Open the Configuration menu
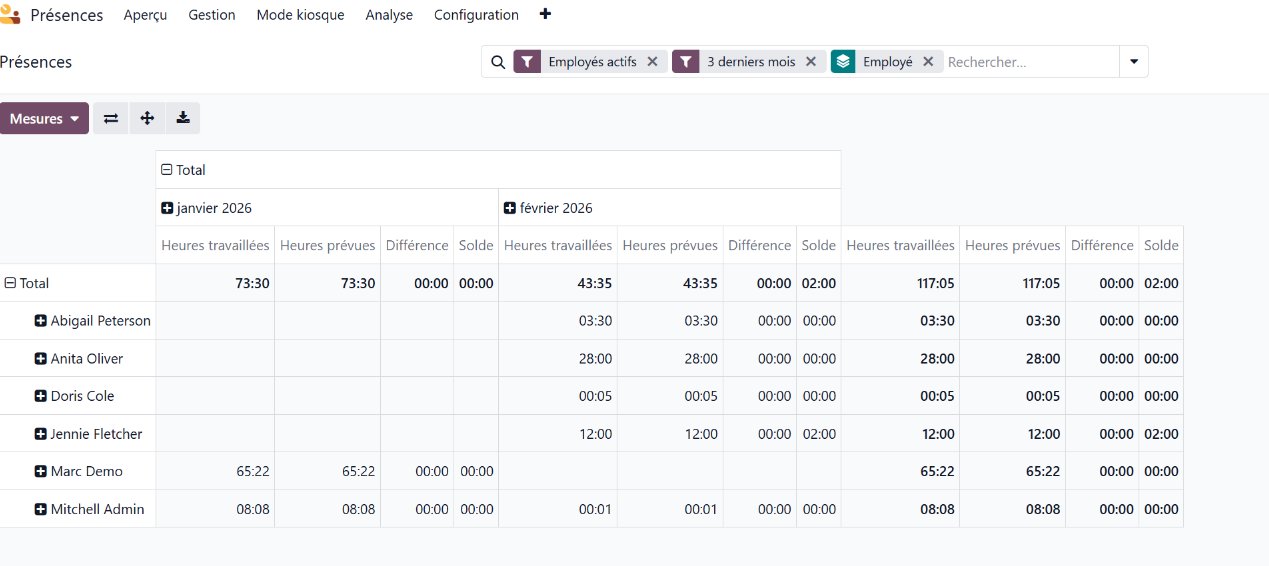This screenshot has height=566, width=1269. [476, 15]
